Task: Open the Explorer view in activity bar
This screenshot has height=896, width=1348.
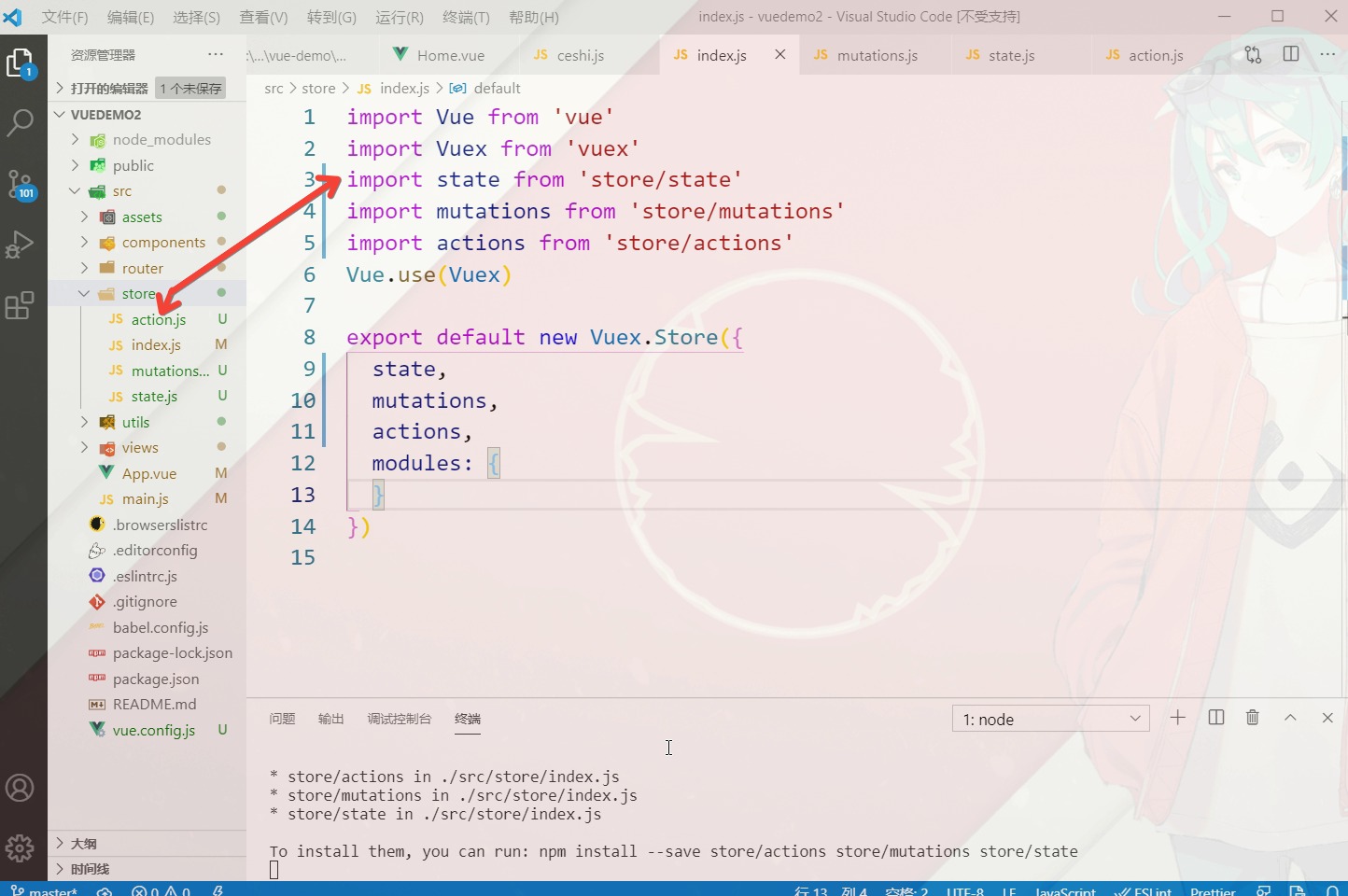Action: coord(20,63)
